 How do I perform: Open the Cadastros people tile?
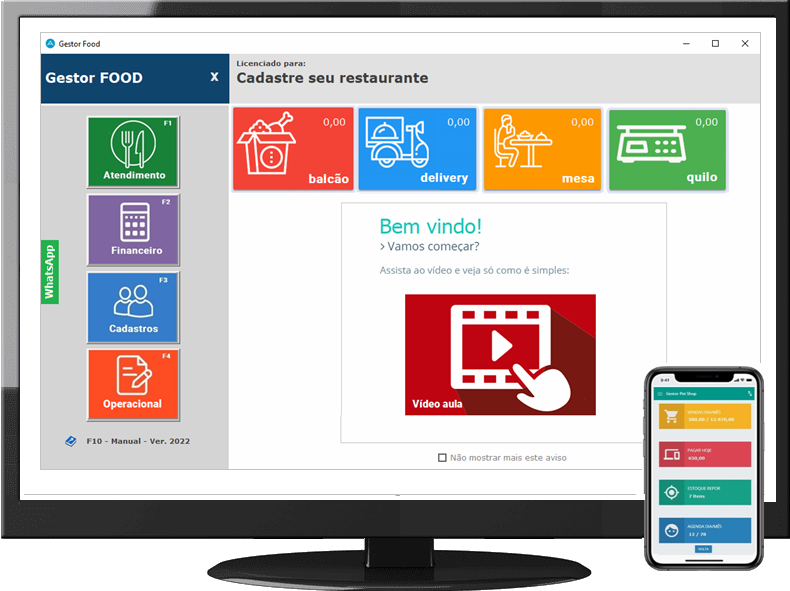pyautogui.click(x=133, y=305)
